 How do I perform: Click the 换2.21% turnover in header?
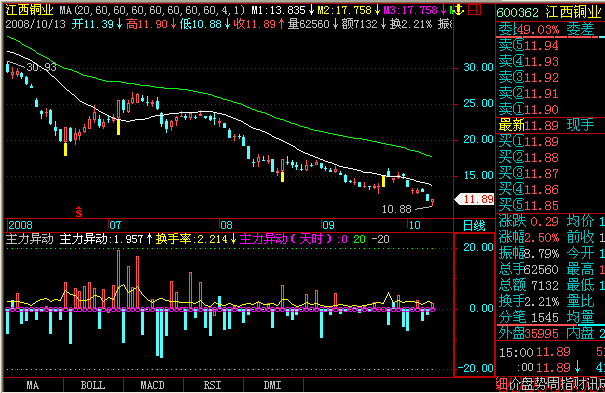[411, 24]
